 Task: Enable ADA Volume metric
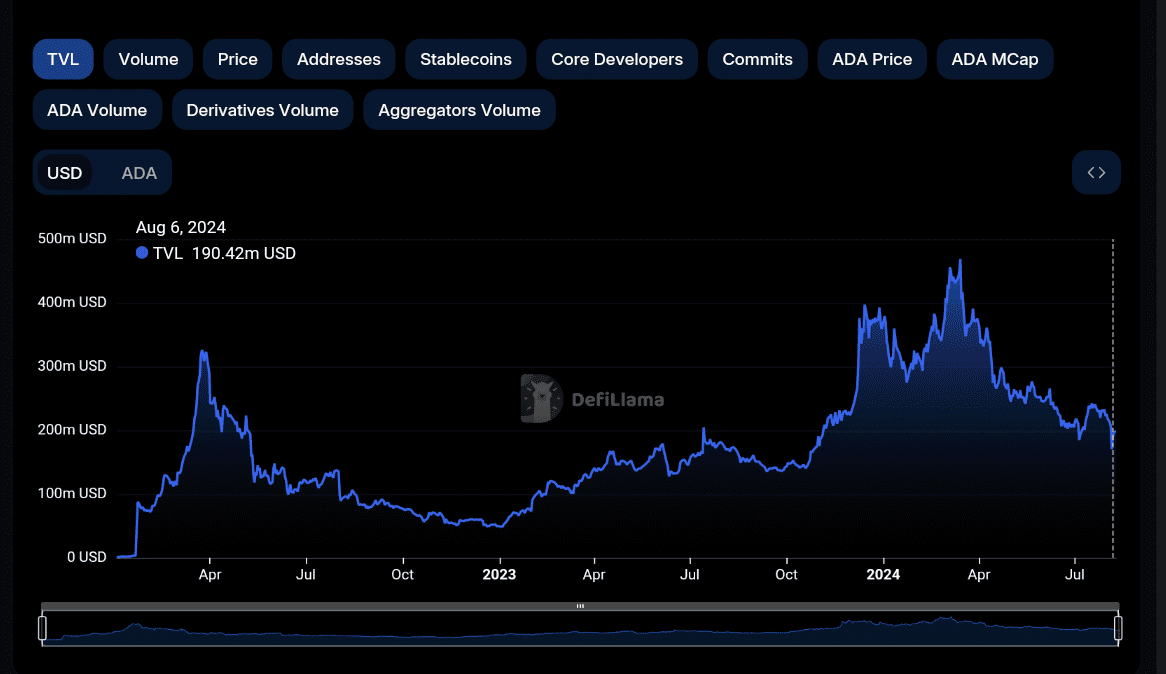tap(97, 110)
